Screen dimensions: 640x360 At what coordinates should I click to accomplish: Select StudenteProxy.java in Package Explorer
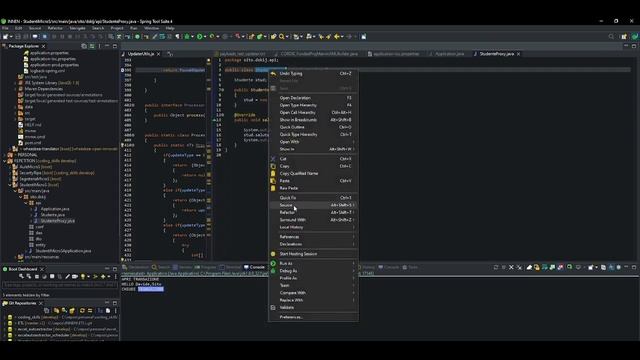coord(57,221)
